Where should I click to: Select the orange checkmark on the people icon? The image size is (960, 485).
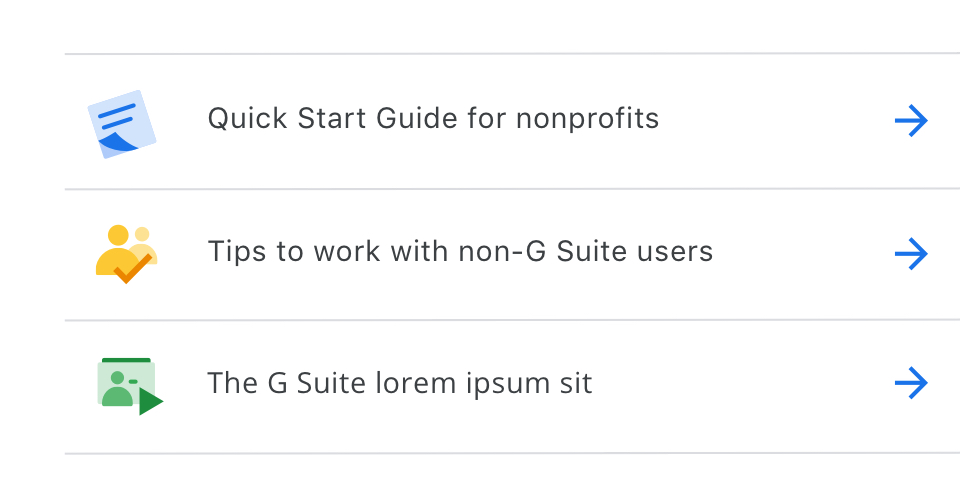pyautogui.click(x=132, y=269)
